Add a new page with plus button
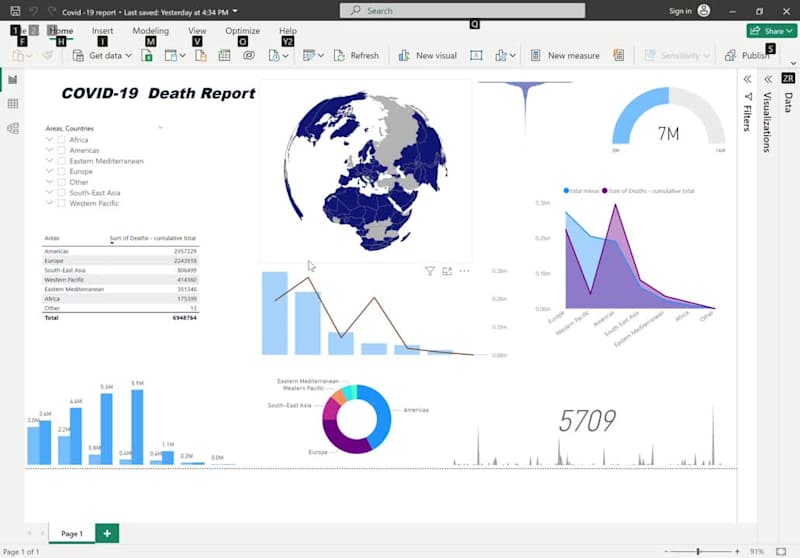Image resolution: width=800 pixels, height=558 pixels. tap(107, 534)
